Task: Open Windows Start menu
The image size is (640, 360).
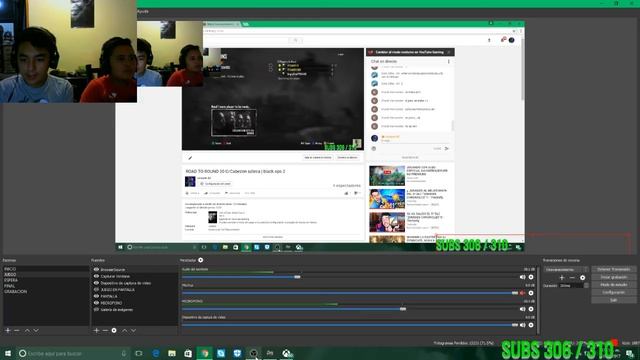Action: (x=8, y=353)
